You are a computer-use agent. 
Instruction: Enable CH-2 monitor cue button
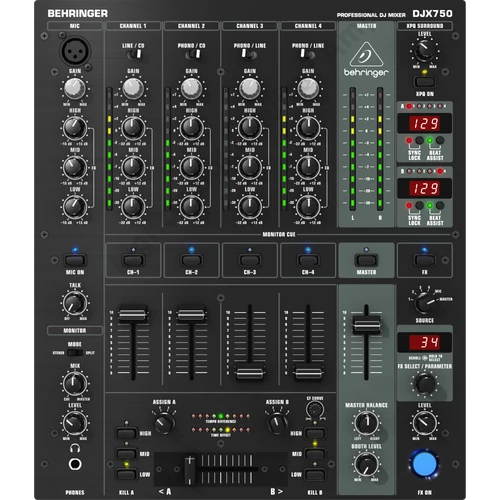pyautogui.click(x=191, y=260)
